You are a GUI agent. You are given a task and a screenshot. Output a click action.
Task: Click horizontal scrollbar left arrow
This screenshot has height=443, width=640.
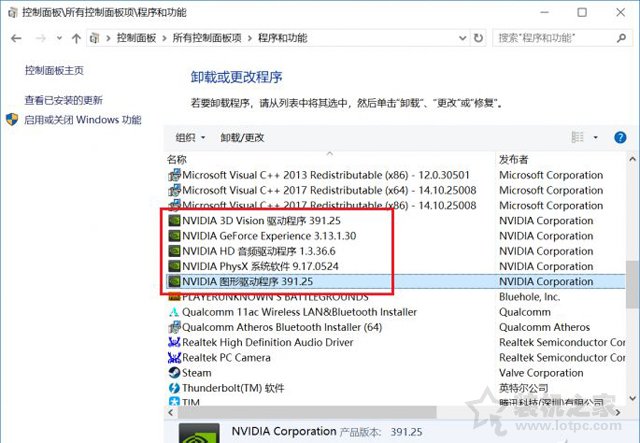tap(171, 412)
